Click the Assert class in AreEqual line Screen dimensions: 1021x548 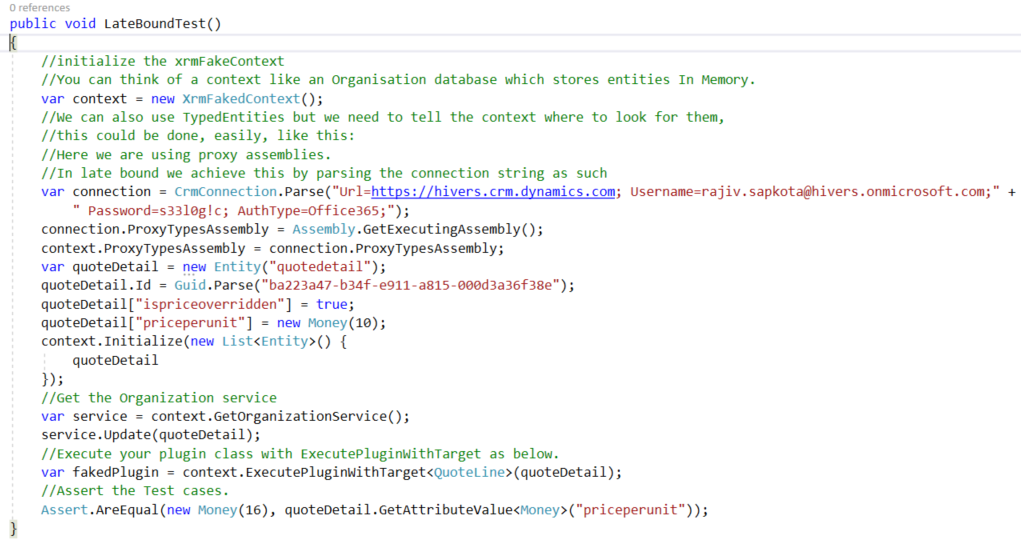pyautogui.click(x=64, y=510)
